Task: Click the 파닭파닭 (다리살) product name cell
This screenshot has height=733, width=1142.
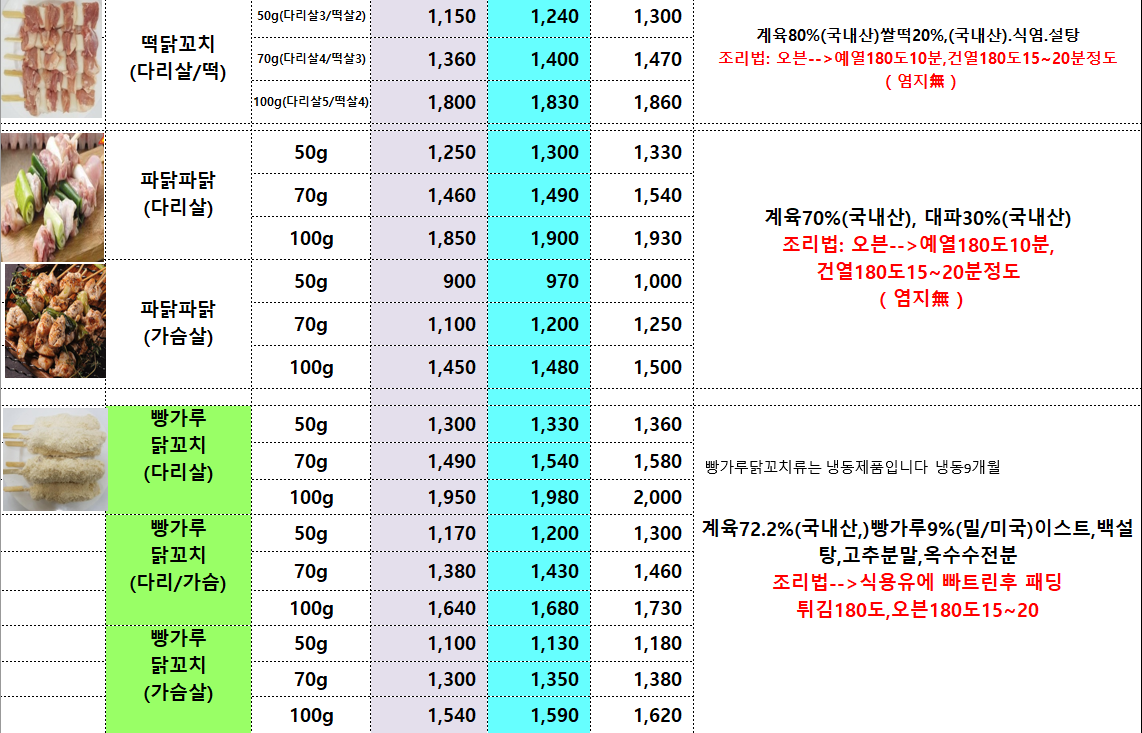Action: pos(178,195)
